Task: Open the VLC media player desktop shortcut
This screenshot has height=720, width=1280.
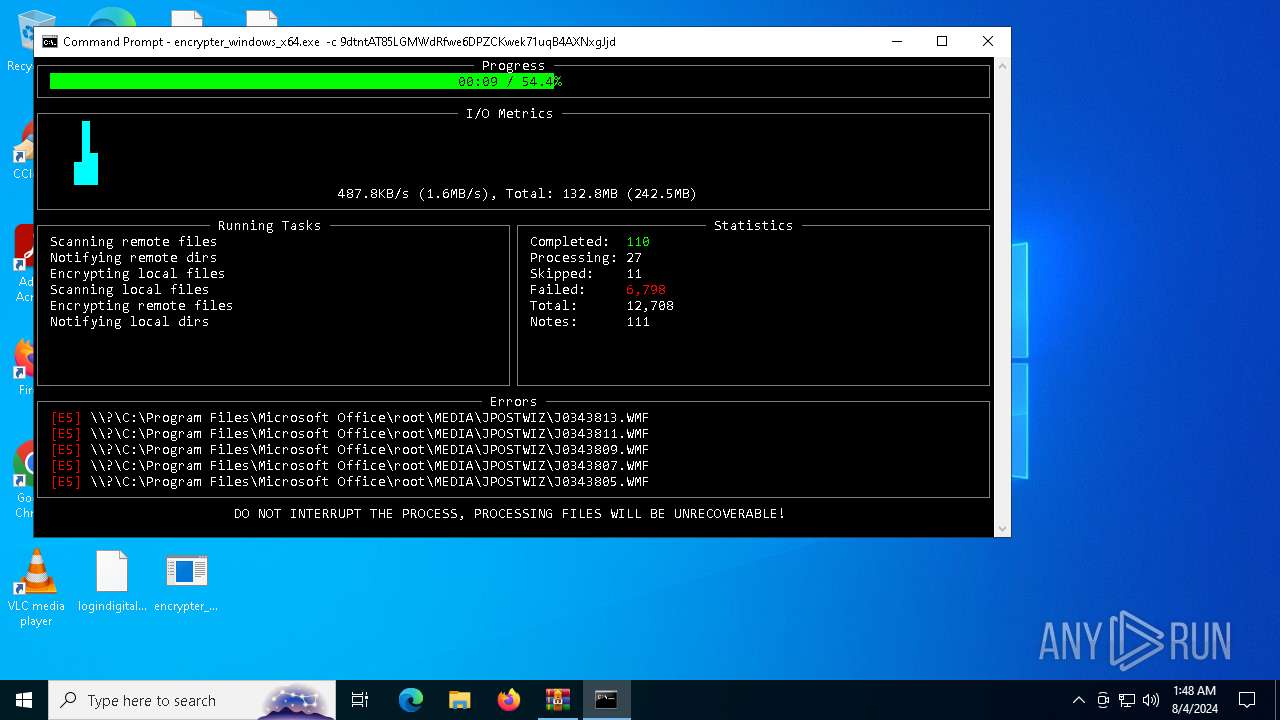Action: (36, 588)
